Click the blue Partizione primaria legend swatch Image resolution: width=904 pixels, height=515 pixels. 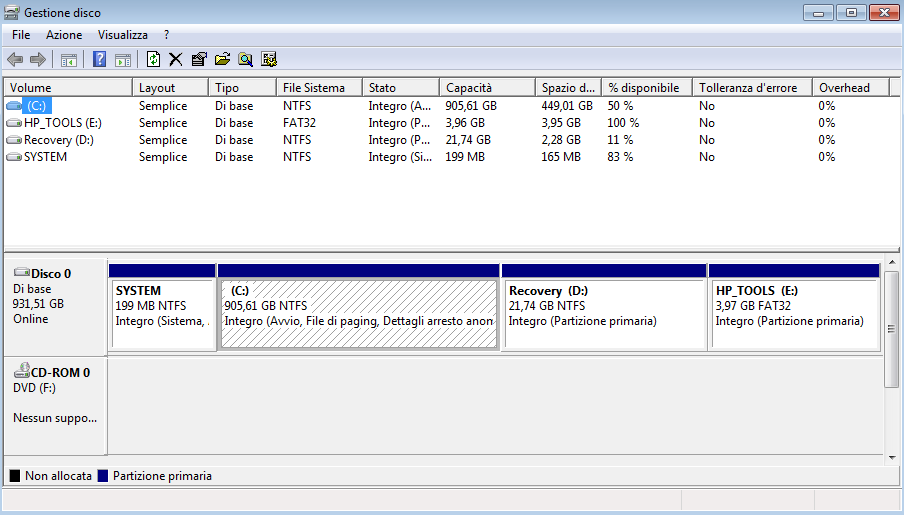coord(102,477)
